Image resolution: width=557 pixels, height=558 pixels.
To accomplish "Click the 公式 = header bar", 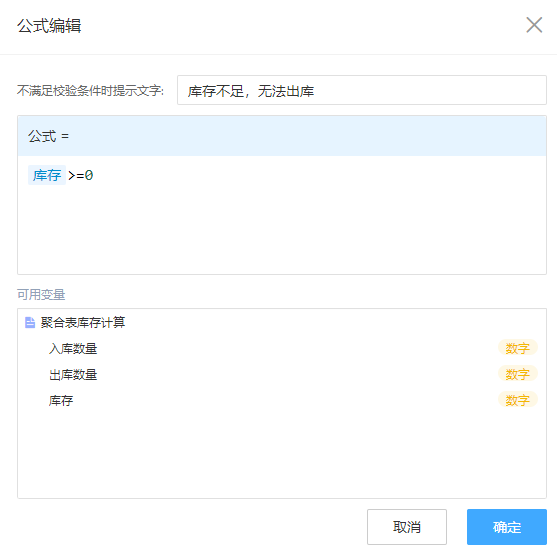I will pos(282,136).
